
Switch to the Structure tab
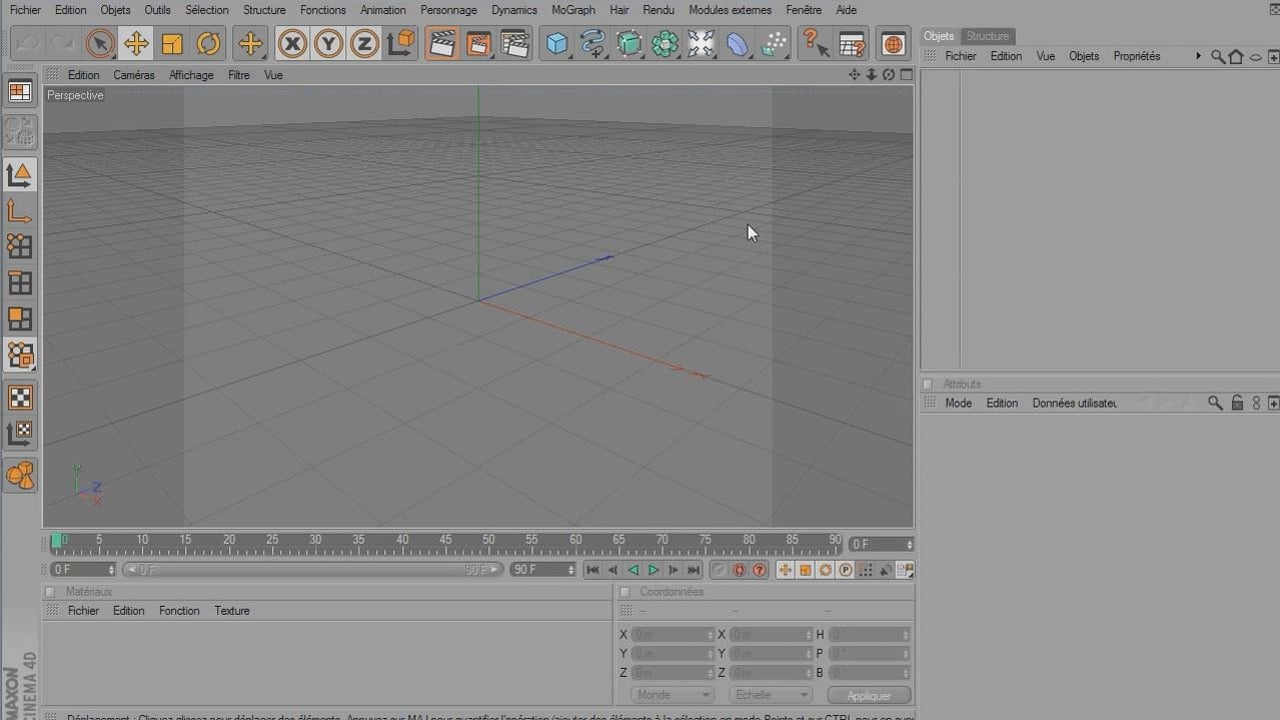coord(987,36)
